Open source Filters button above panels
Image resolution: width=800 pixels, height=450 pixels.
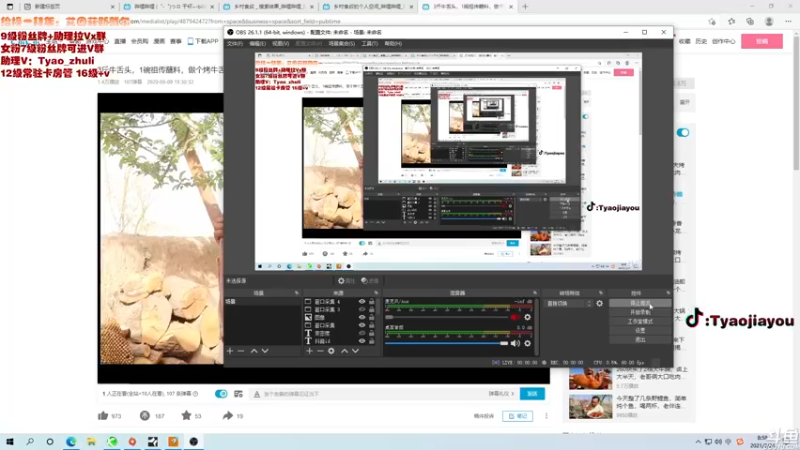pyautogui.click(x=370, y=281)
